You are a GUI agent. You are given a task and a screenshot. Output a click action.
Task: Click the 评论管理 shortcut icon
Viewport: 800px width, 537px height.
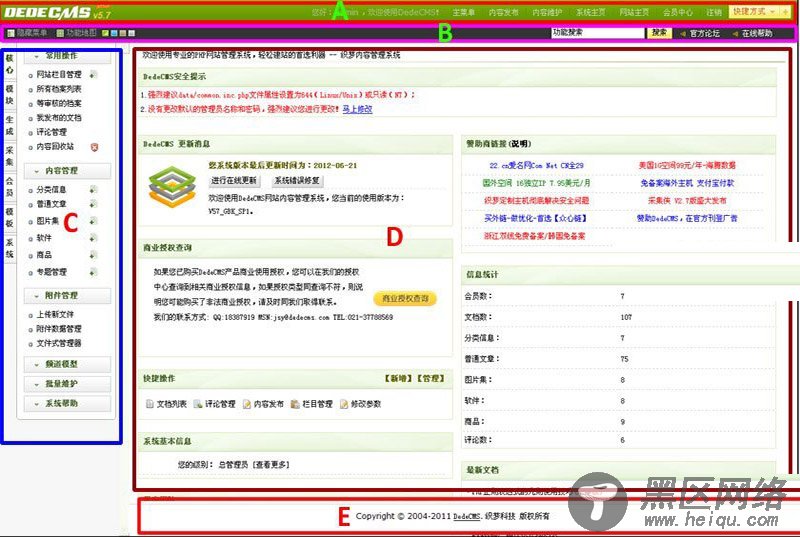[x=198, y=404]
